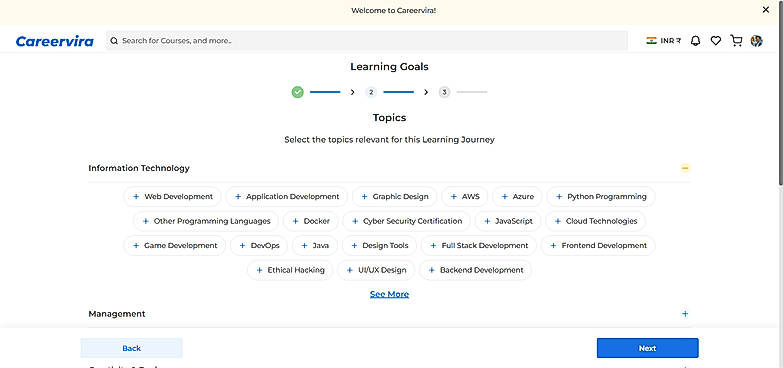Toggle the Web Development topic chip
783x368 pixels.
coord(172,197)
